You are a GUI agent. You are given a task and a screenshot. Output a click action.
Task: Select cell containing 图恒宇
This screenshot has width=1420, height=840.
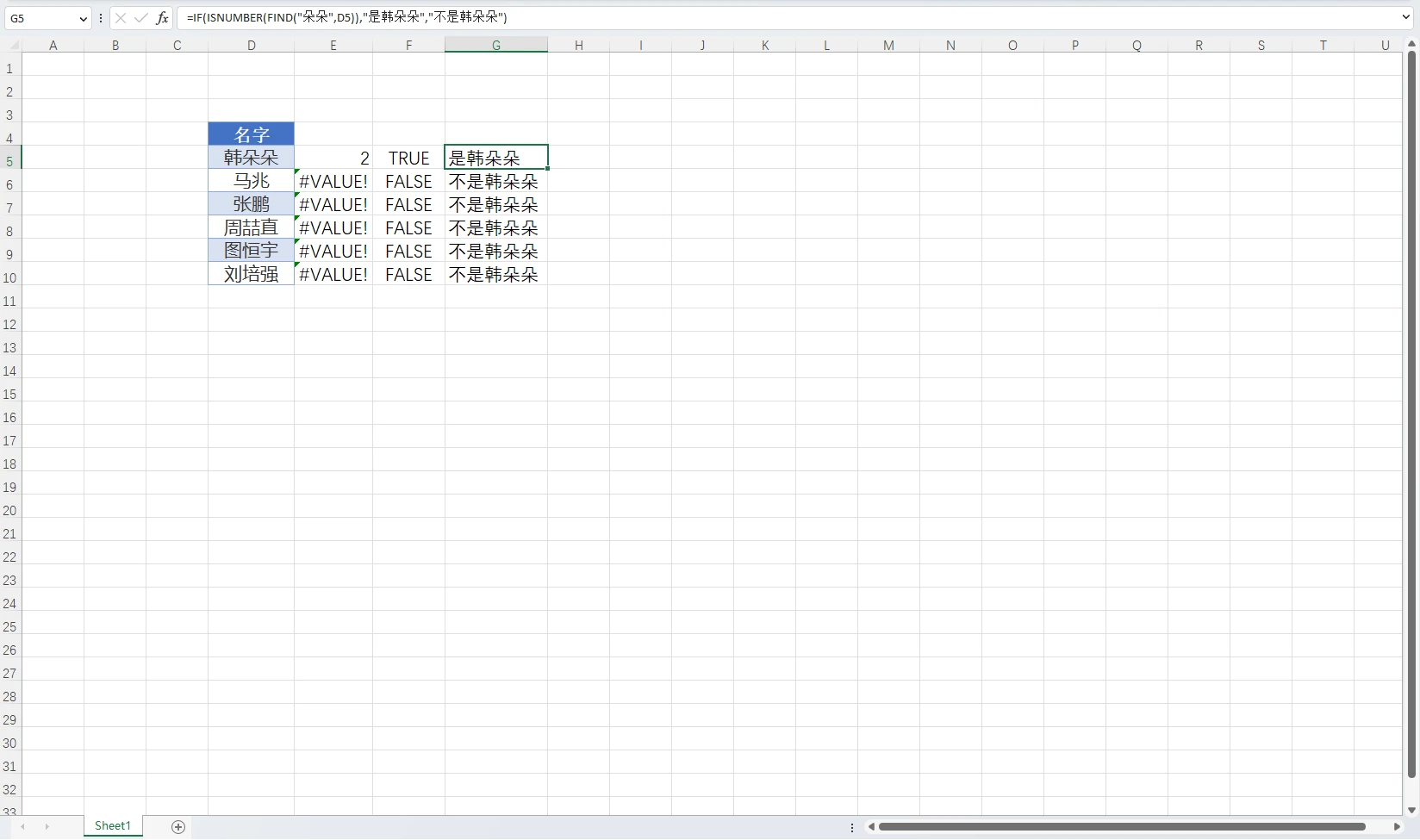click(252, 250)
